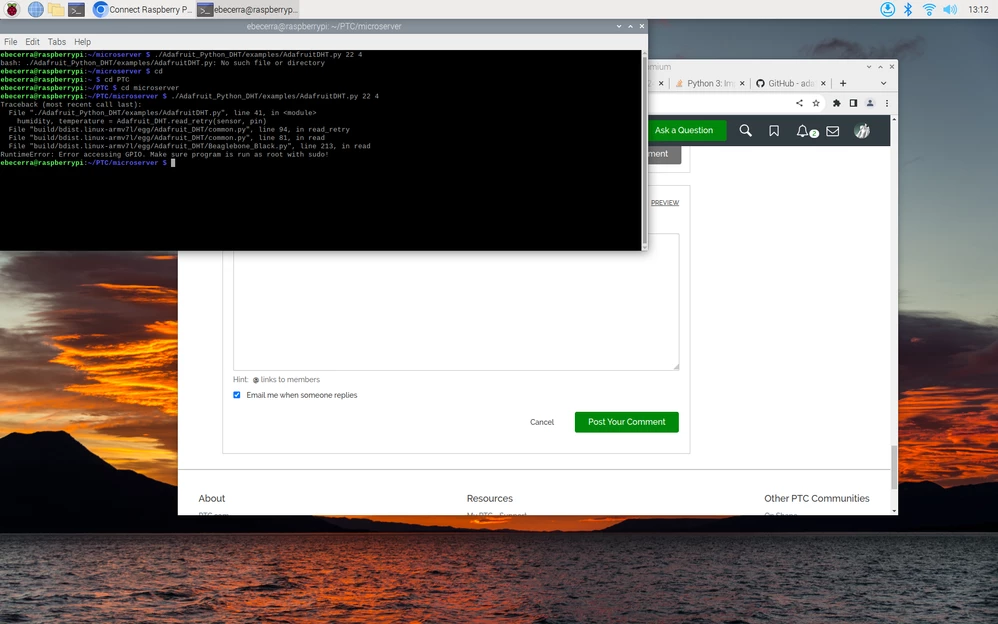
Task: Click the blue download updates tray icon
Action: tap(887, 9)
